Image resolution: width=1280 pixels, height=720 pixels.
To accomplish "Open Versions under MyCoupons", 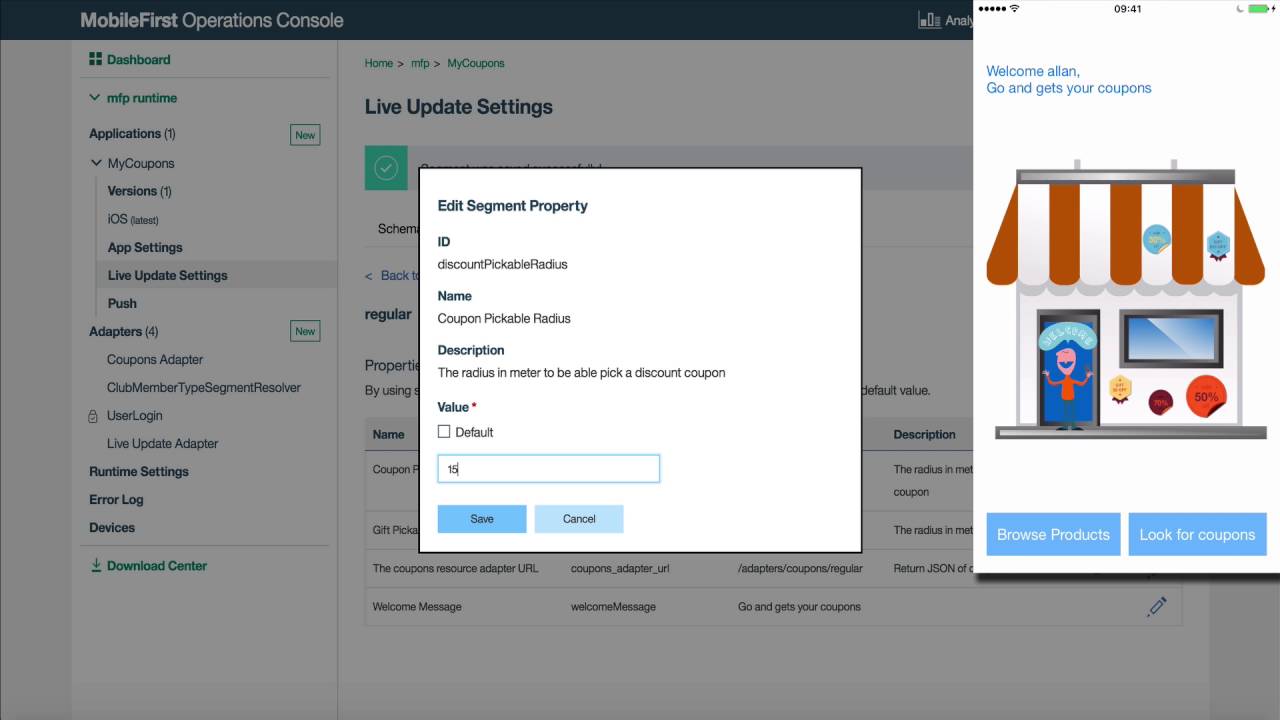I will (139, 191).
